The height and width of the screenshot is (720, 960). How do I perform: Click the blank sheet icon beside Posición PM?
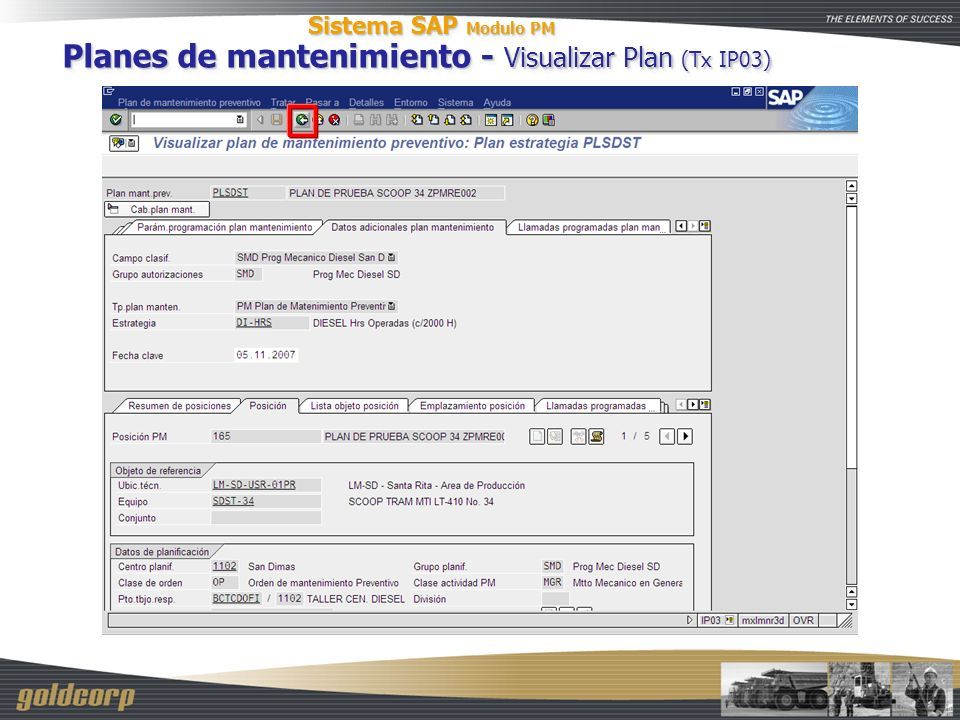pyautogui.click(x=537, y=437)
